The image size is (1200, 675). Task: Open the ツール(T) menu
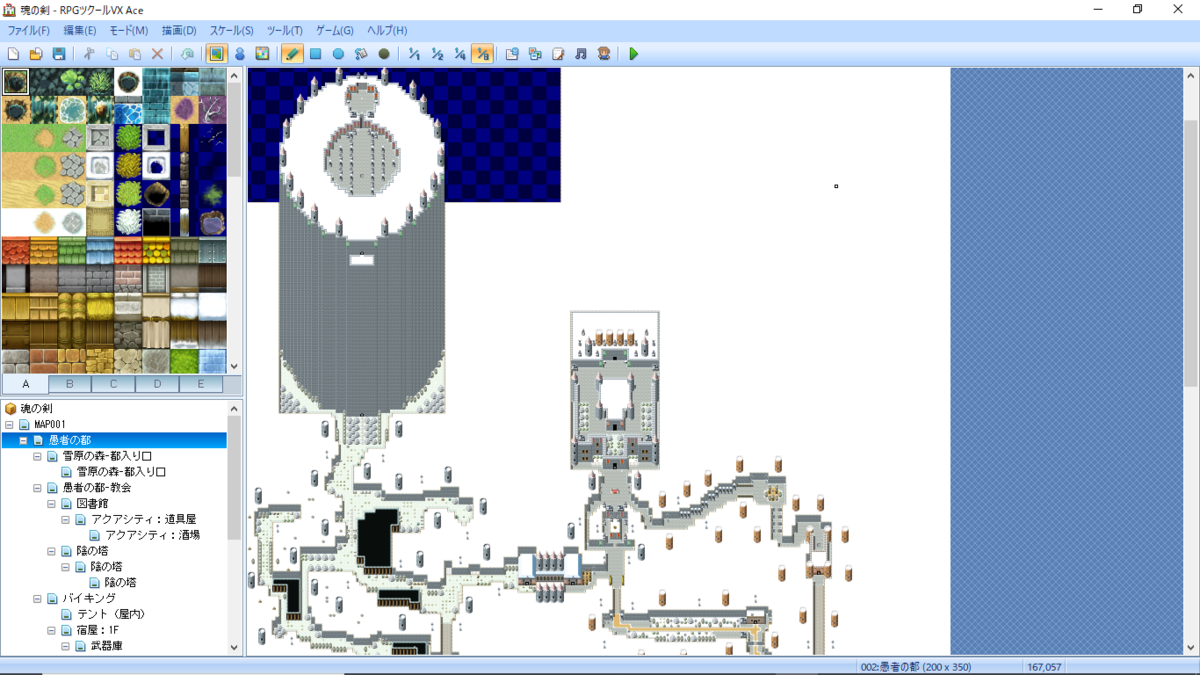coord(285,31)
